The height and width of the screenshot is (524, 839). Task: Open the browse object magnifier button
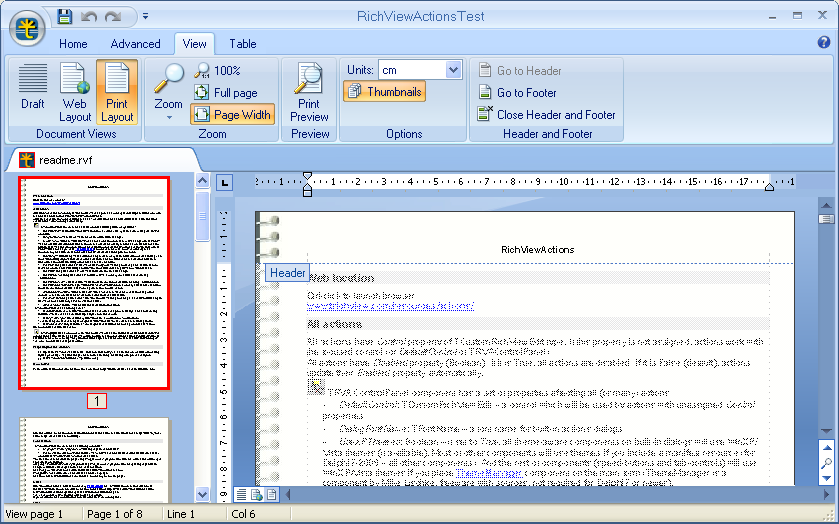click(x=826, y=463)
